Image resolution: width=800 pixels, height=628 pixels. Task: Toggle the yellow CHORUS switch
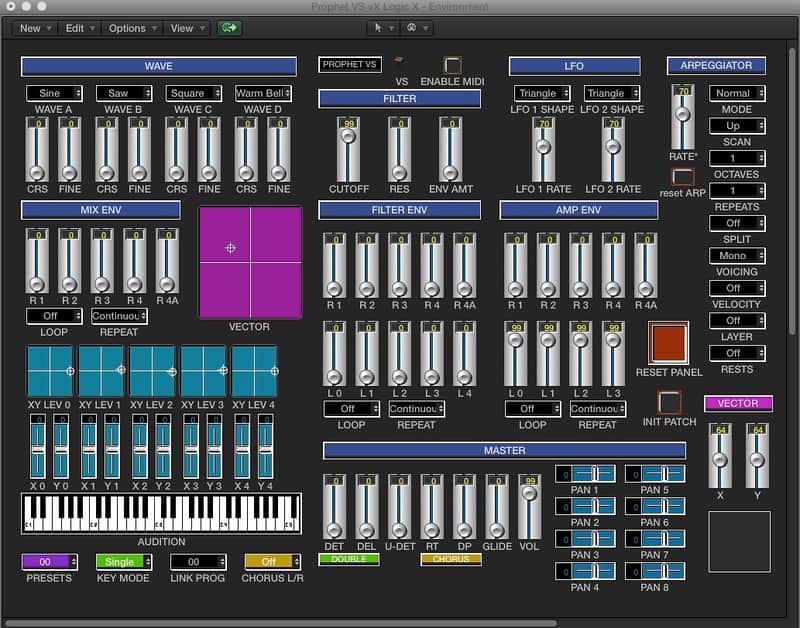pos(451,559)
